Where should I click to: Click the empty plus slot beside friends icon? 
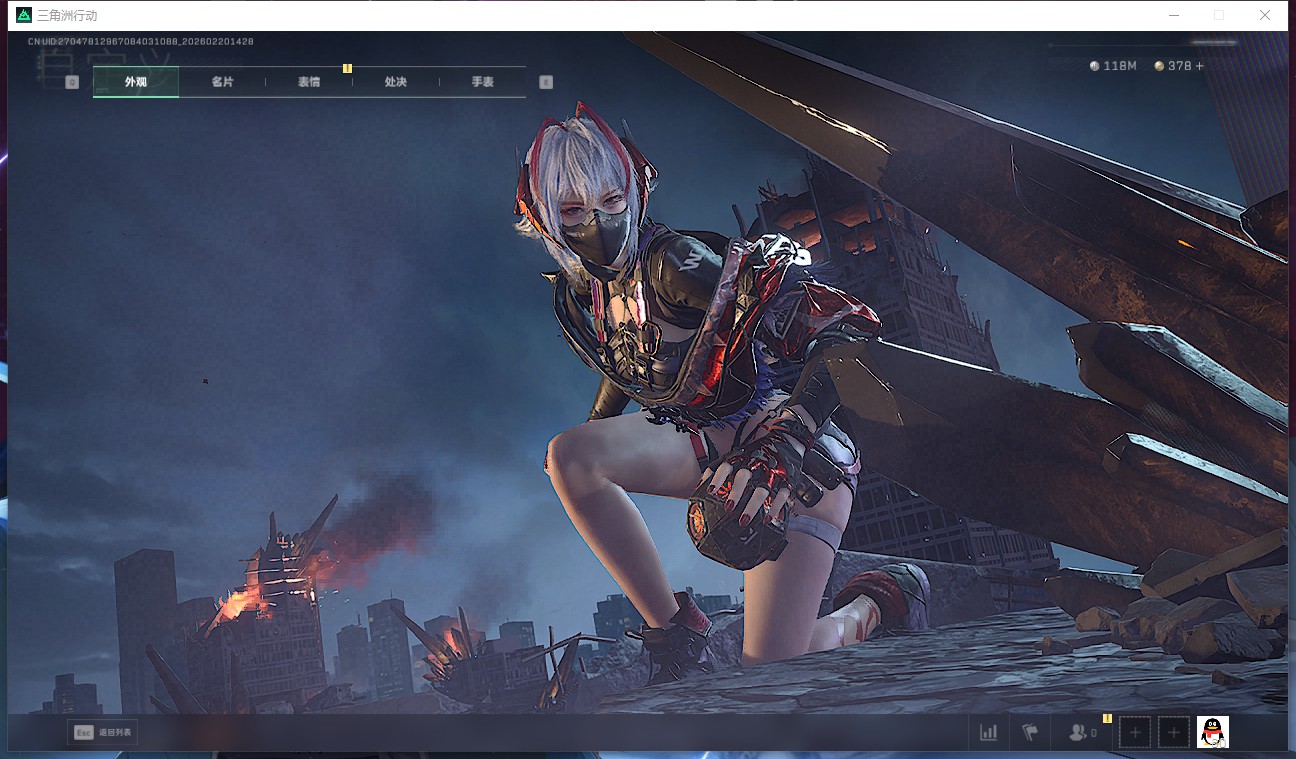click(1135, 733)
